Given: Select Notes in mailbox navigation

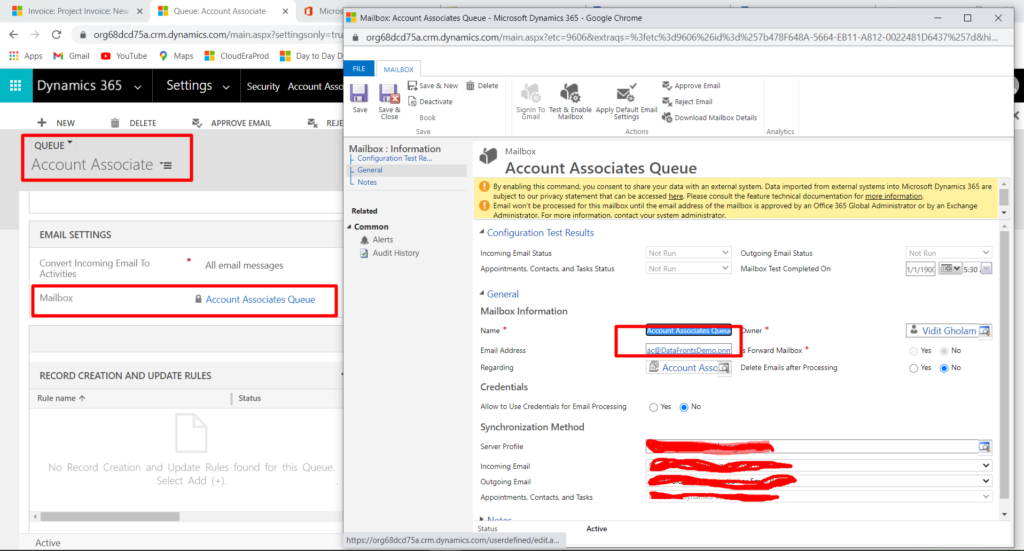Looking at the screenshot, I should (x=367, y=182).
